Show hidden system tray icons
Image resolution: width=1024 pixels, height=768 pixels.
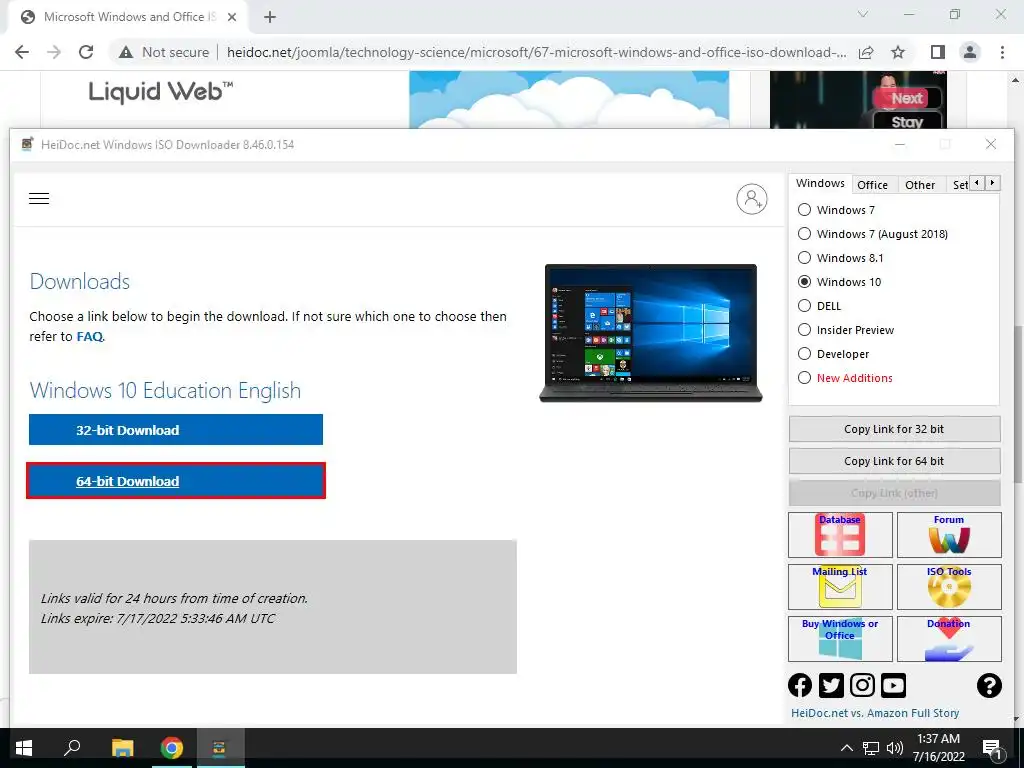(x=846, y=748)
